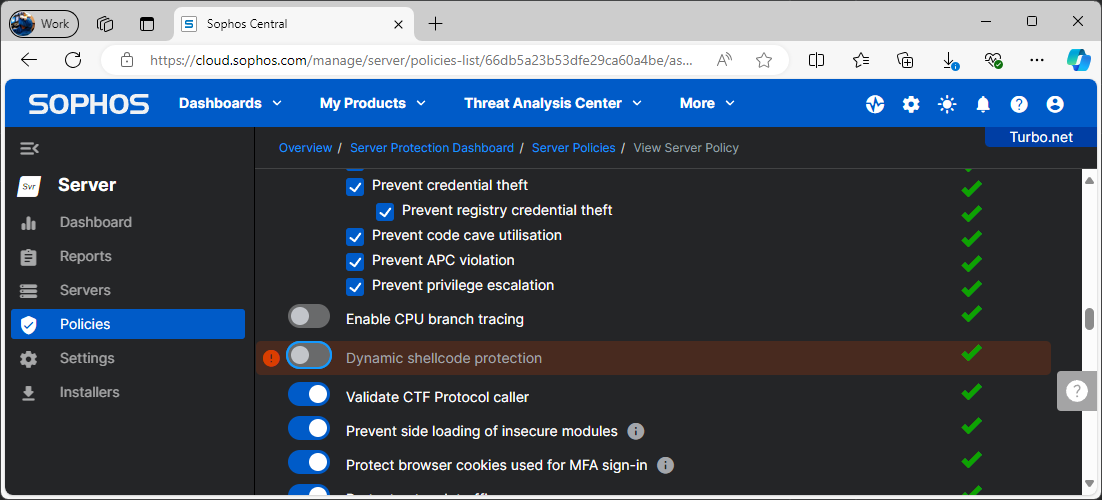Viewport: 1102px width, 500px height.
Task: Select Servers in the sidebar
Action: [85, 290]
